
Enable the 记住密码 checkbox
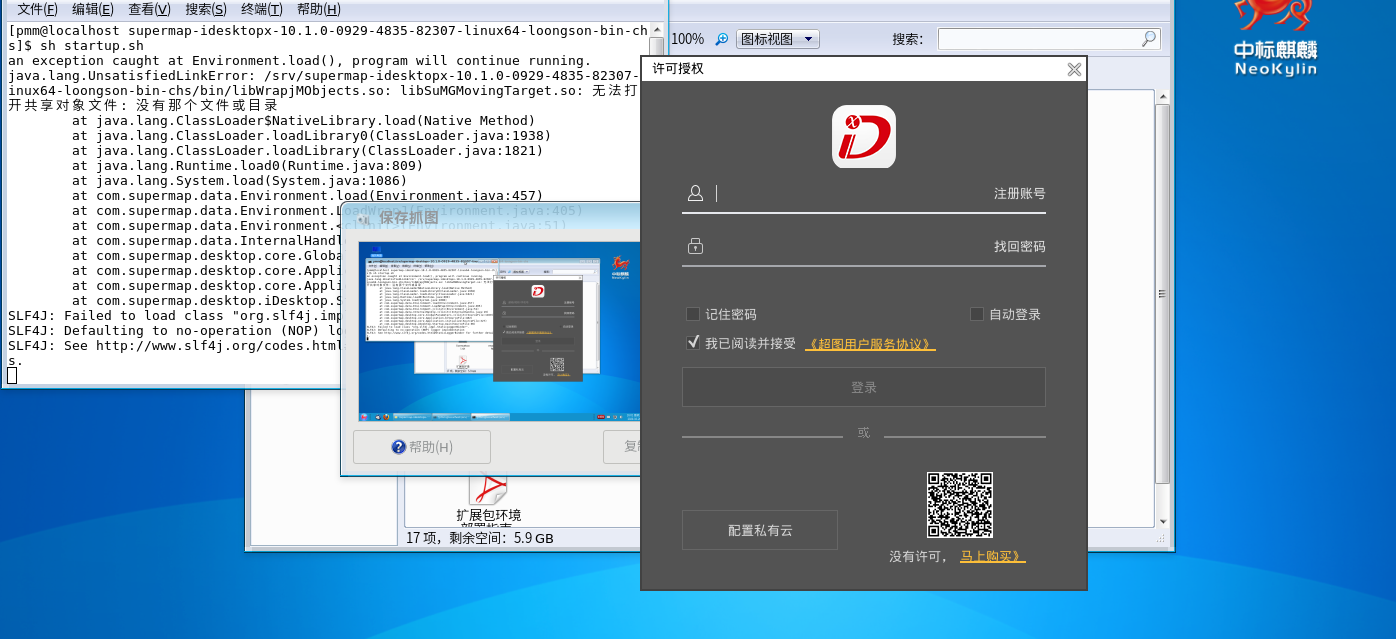point(693,314)
